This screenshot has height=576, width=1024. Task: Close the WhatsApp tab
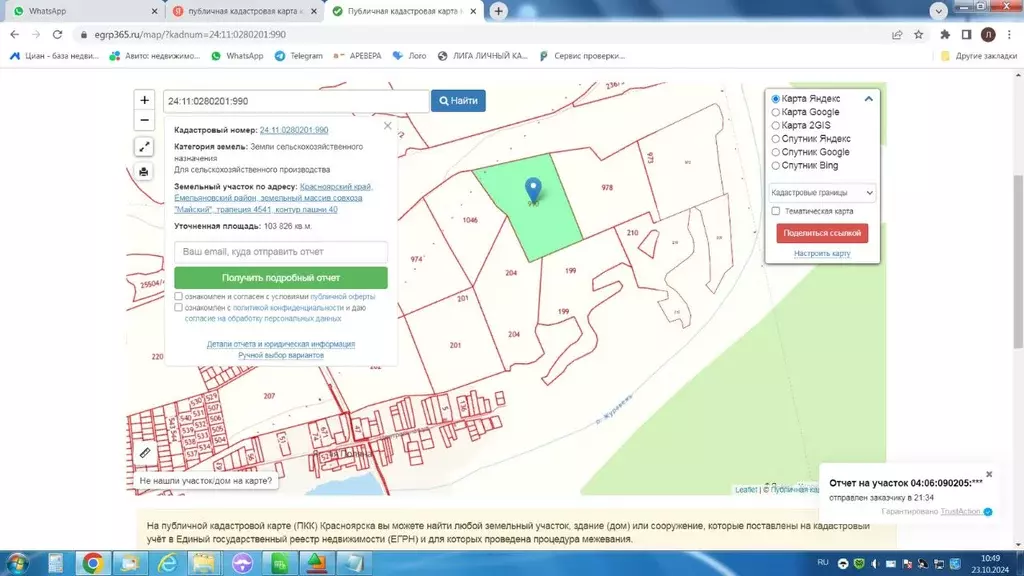point(154,11)
